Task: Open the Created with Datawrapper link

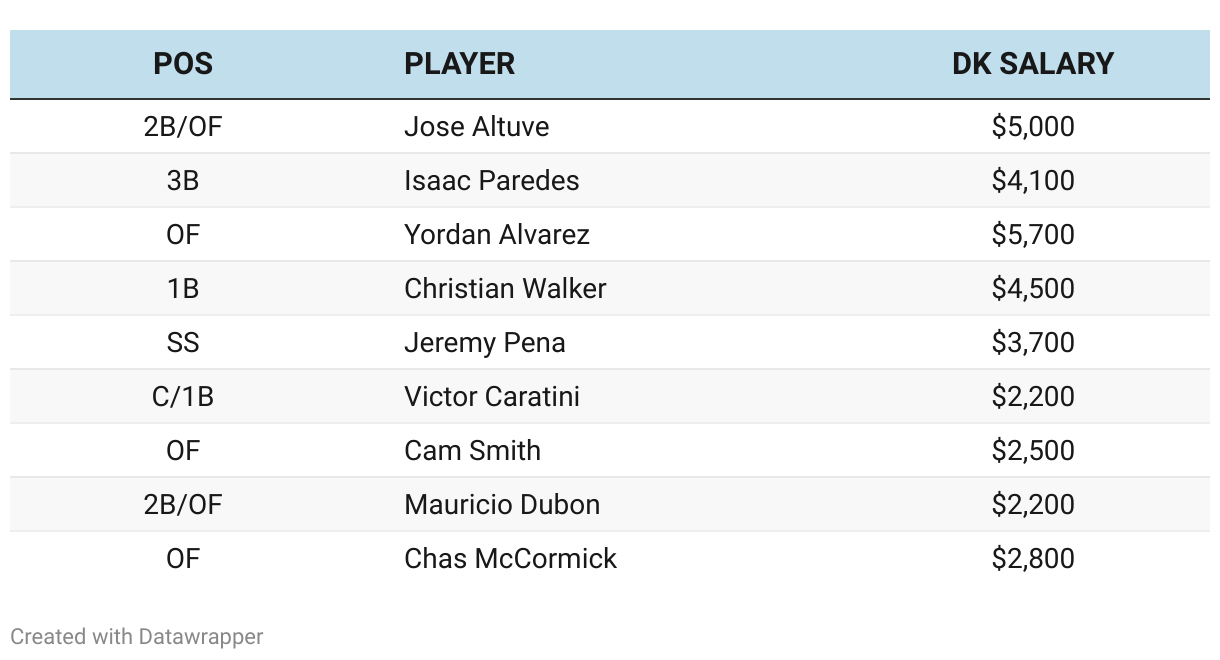Action: tap(137, 637)
